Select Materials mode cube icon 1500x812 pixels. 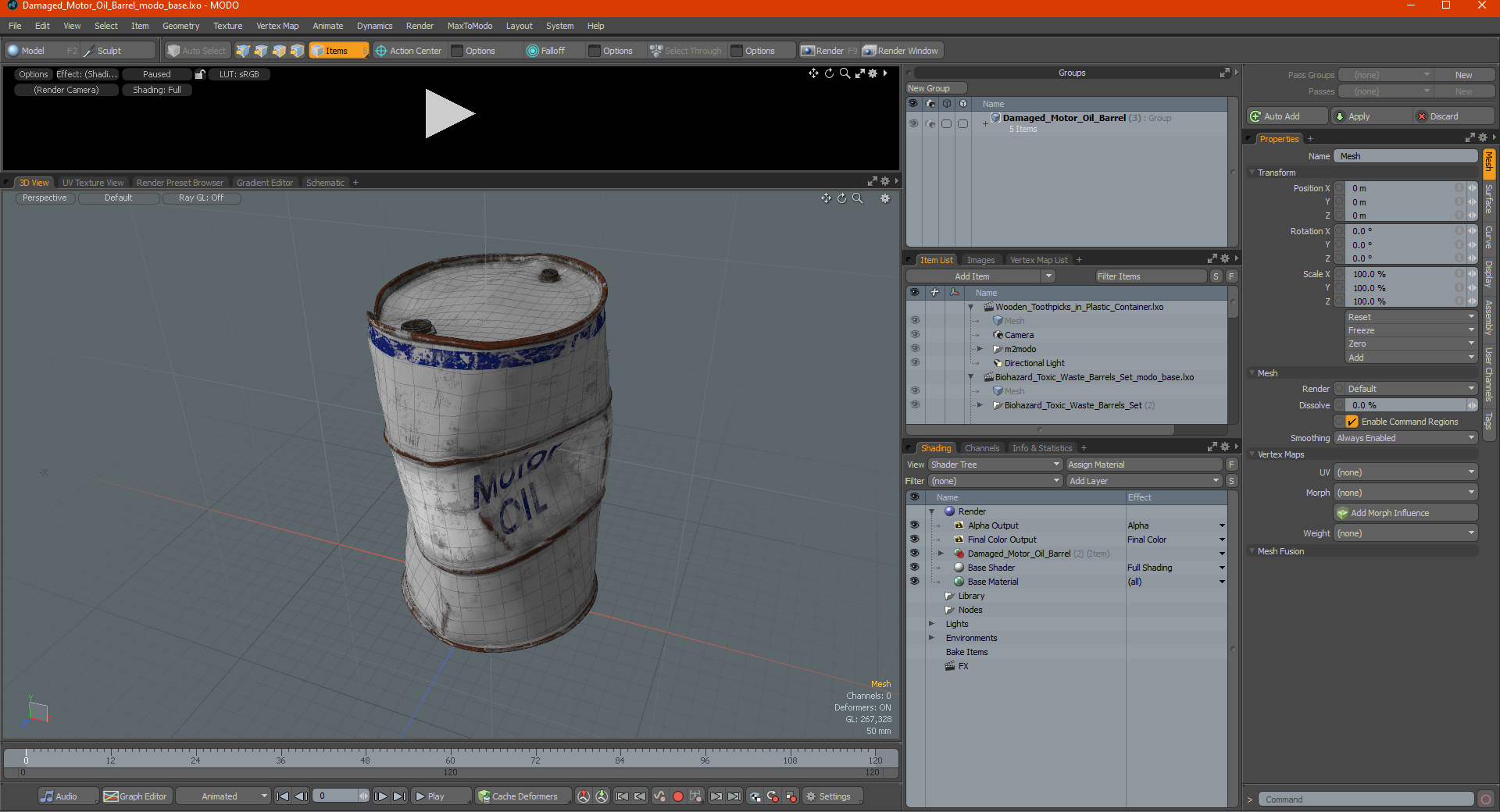297,51
